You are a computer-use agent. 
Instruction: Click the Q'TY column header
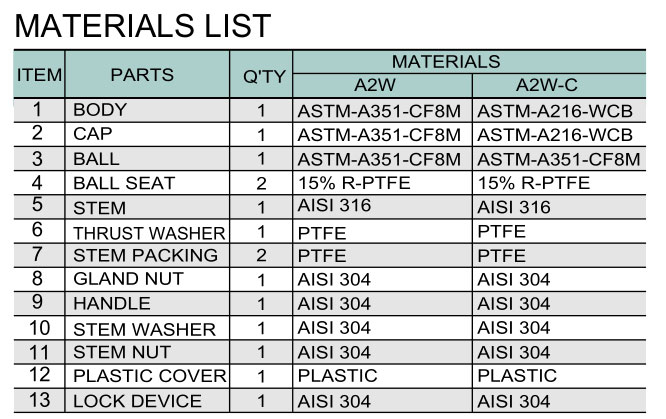point(262,75)
